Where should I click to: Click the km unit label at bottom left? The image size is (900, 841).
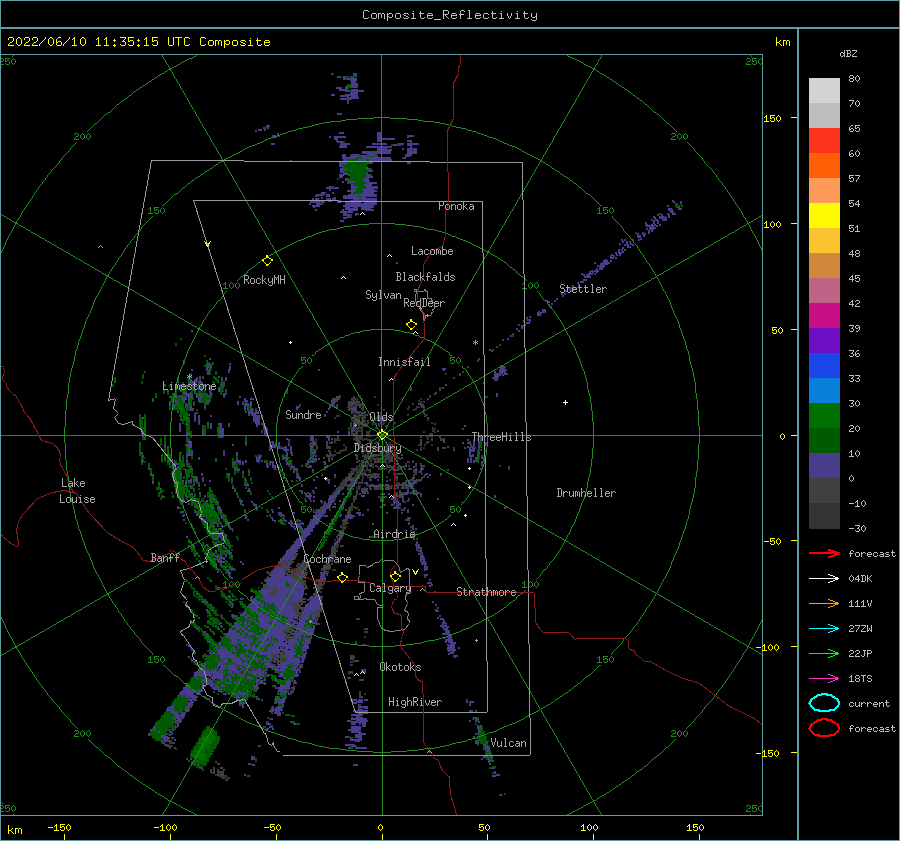point(14,830)
